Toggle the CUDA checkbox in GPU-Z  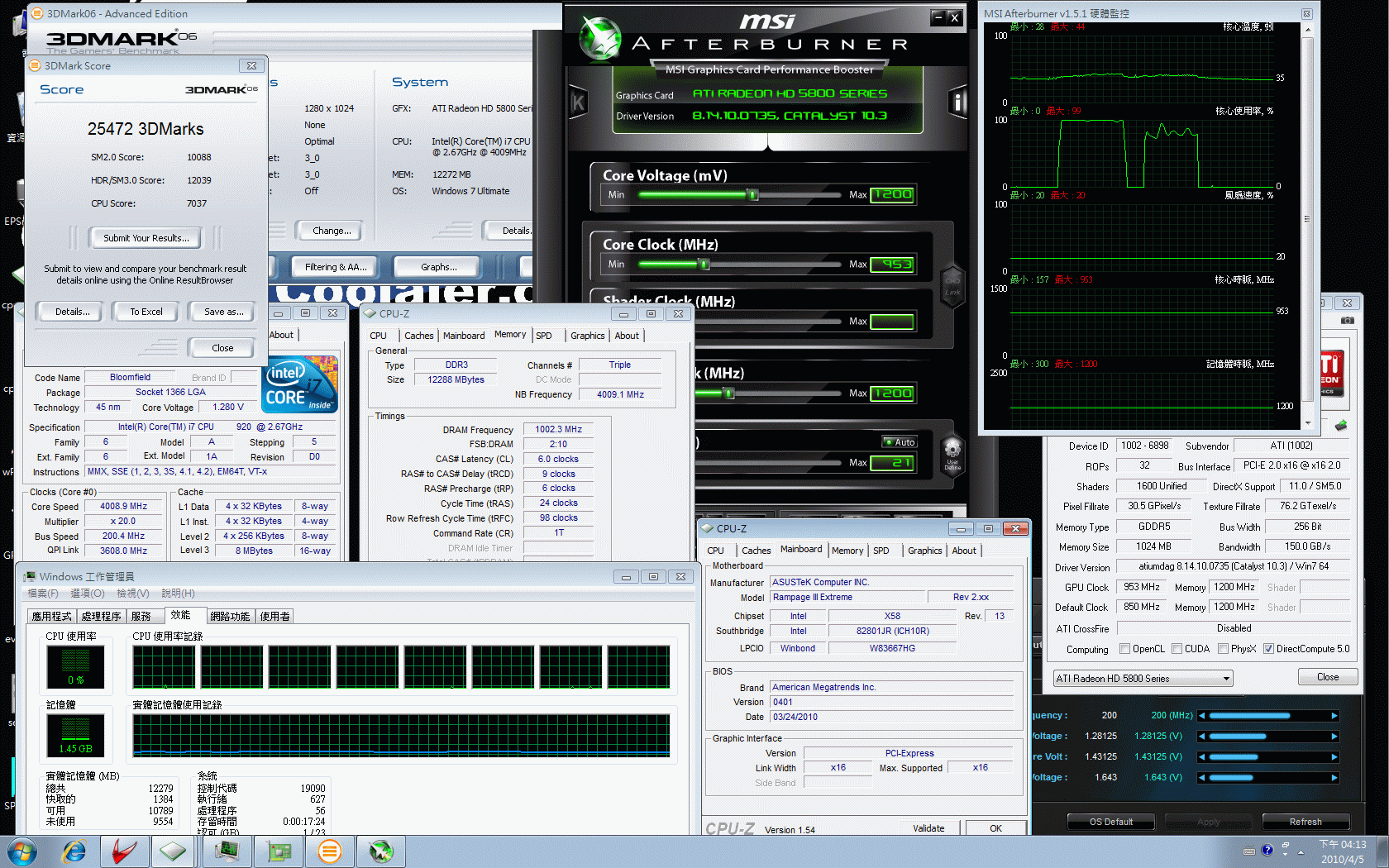pos(1177,649)
